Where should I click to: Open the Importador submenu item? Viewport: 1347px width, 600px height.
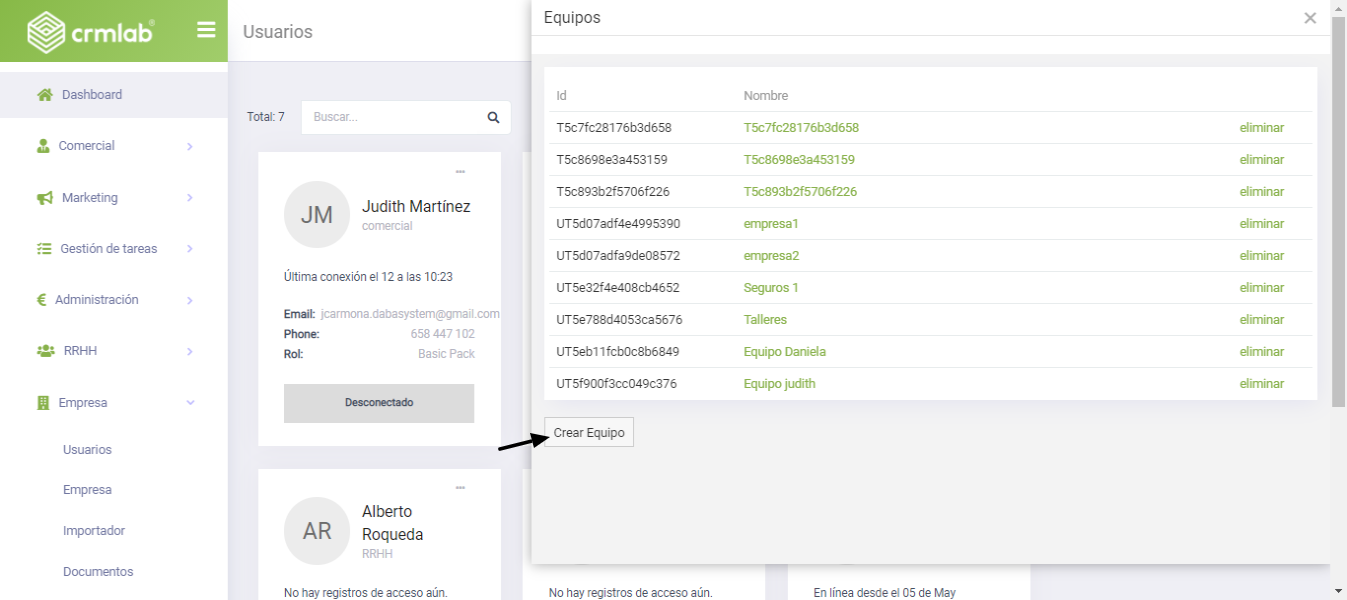tap(93, 531)
